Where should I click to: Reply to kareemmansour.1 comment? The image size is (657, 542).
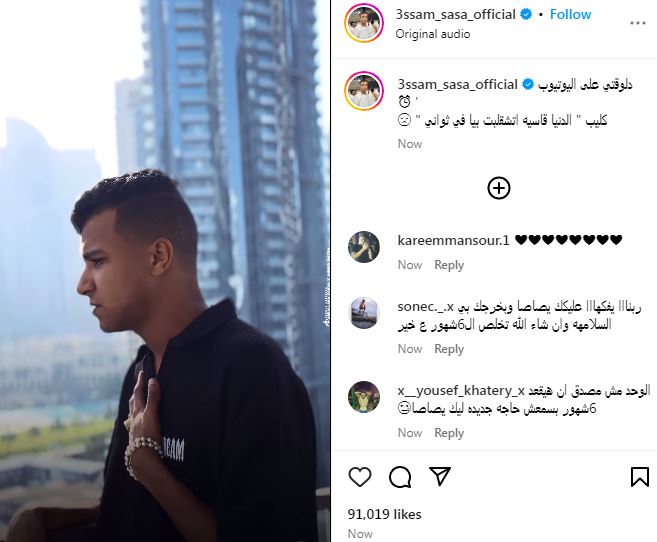(x=449, y=265)
